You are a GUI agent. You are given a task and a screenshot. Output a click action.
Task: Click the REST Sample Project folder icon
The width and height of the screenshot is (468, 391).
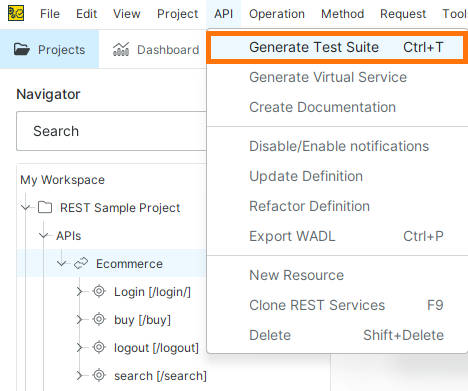pos(45,207)
